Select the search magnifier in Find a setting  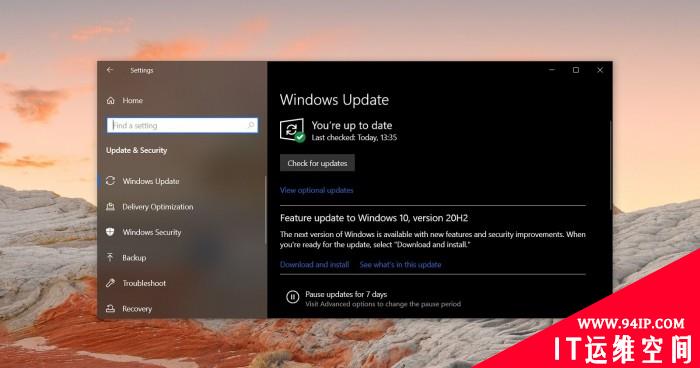(x=251, y=125)
